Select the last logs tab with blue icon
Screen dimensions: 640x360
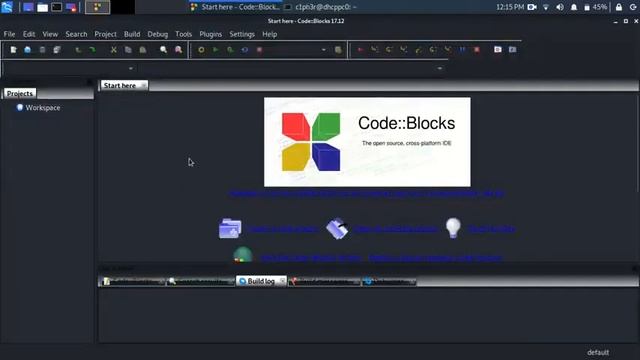[x=389, y=281]
